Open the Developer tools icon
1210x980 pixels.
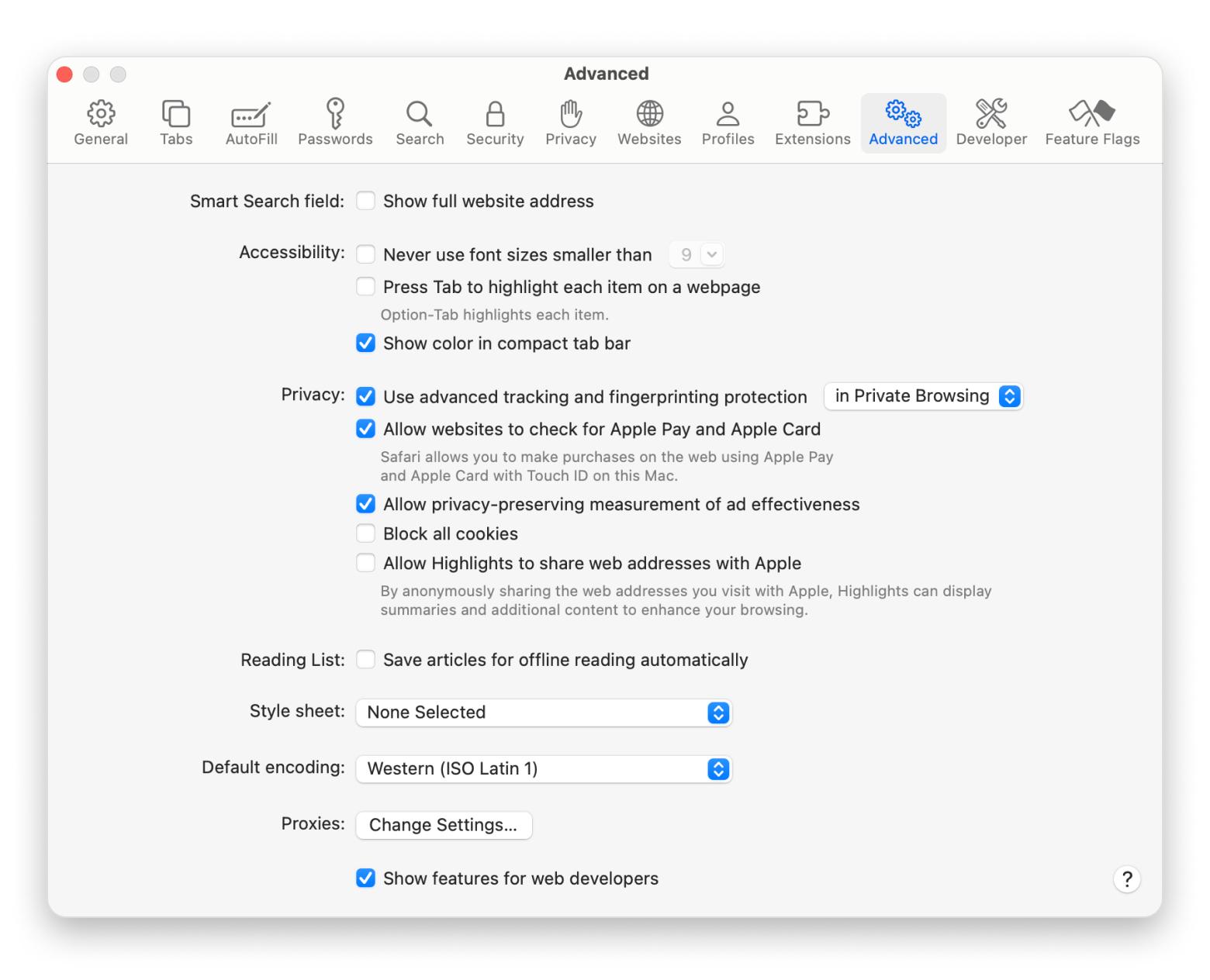[990, 114]
